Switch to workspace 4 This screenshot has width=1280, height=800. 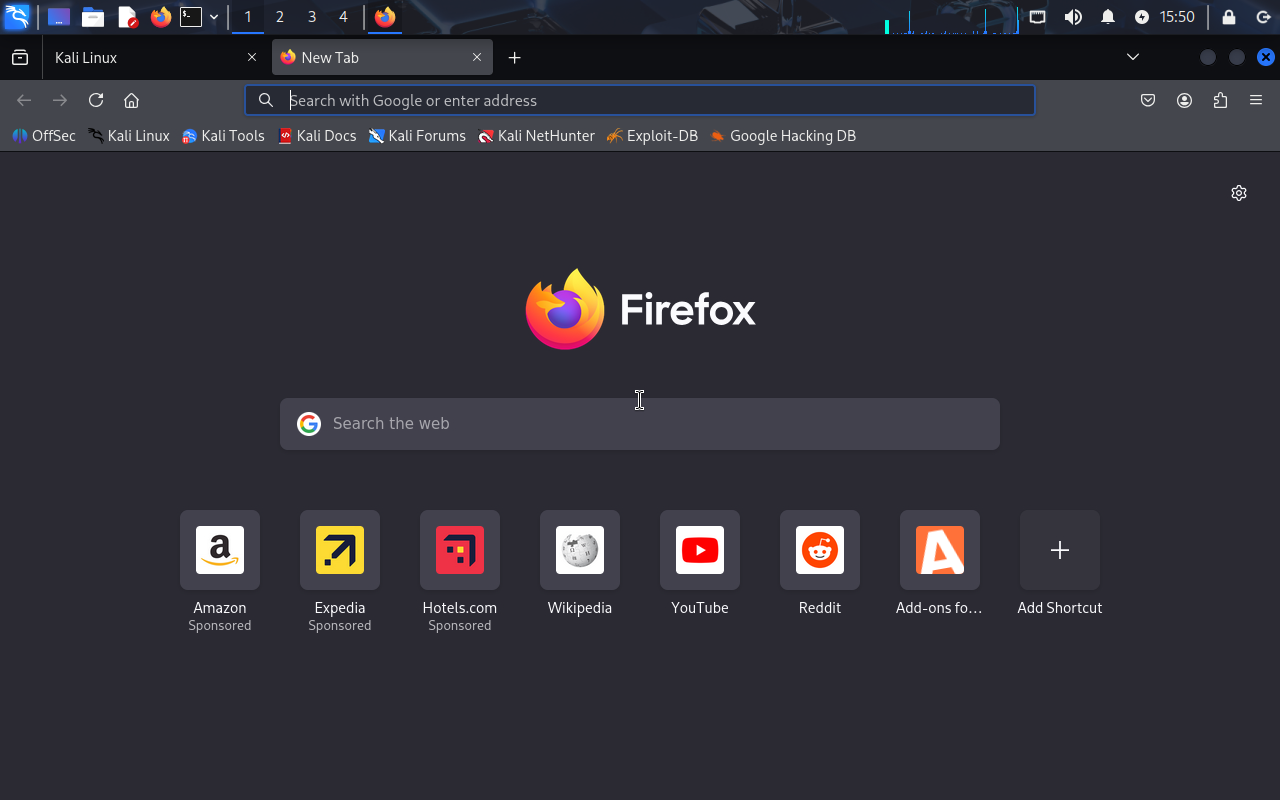(x=343, y=17)
